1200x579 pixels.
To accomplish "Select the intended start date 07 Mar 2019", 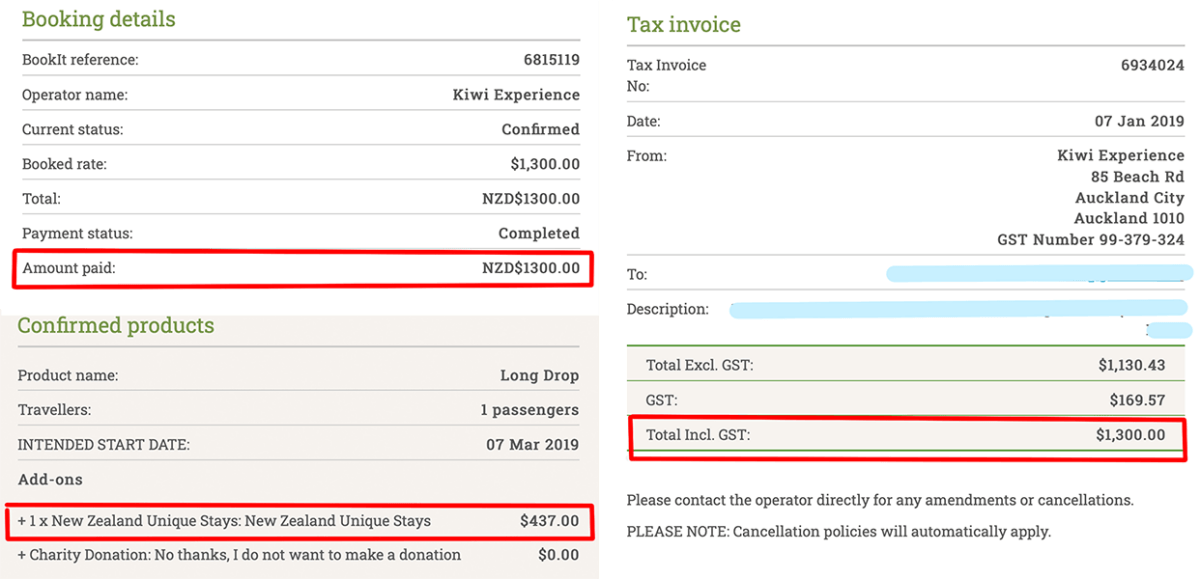I will pyautogui.click(x=530, y=442).
